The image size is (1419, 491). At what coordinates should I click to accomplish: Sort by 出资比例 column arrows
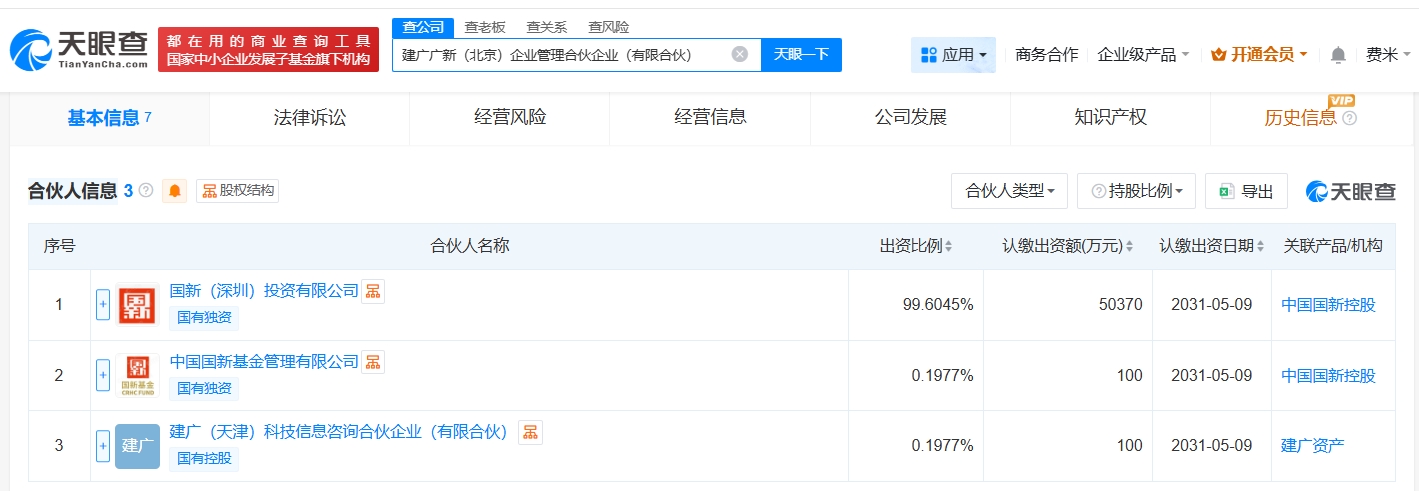pyautogui.click(x=948, y=246)
